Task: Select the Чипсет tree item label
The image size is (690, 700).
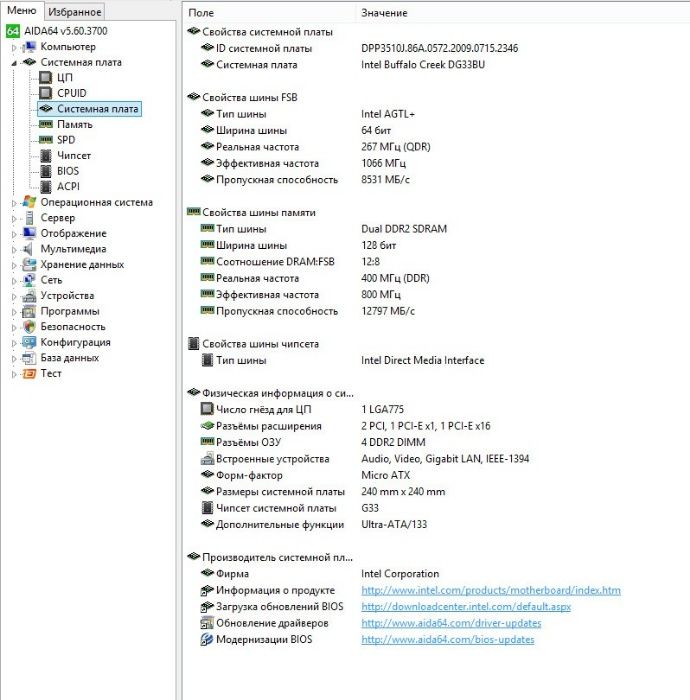Action: [x=74, y=155]
